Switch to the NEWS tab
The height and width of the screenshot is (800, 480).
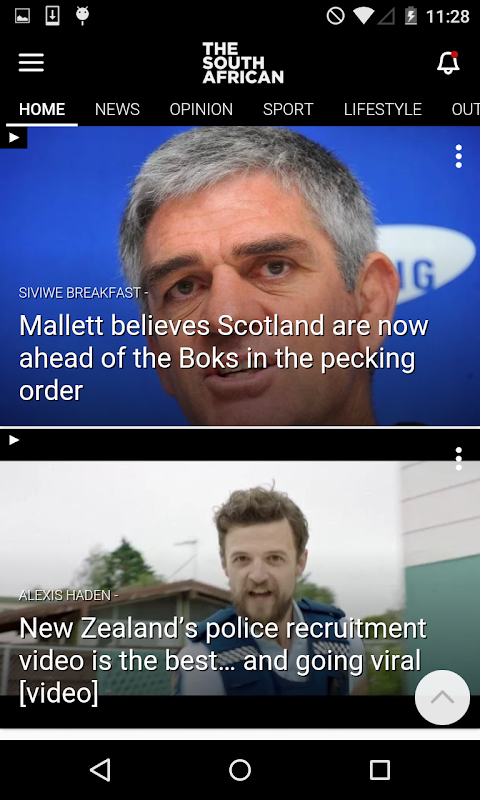click(117, 109)
